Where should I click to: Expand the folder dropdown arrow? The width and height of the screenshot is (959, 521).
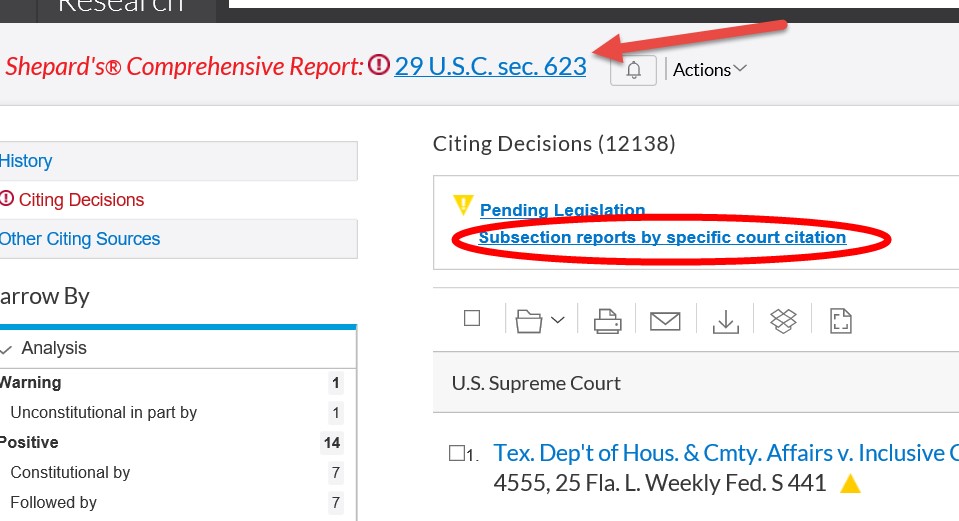coord(558,321)
